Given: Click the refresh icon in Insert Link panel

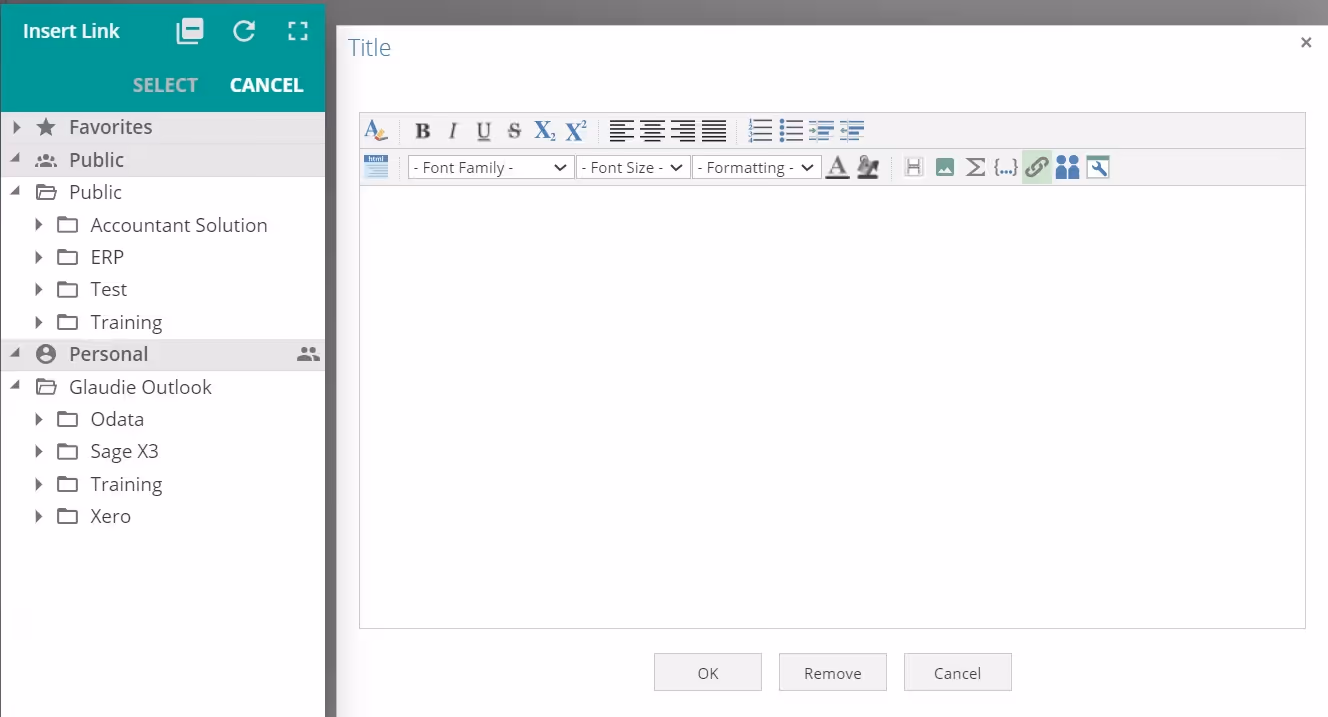Looking at the screenshot, I should coord(244,31).
